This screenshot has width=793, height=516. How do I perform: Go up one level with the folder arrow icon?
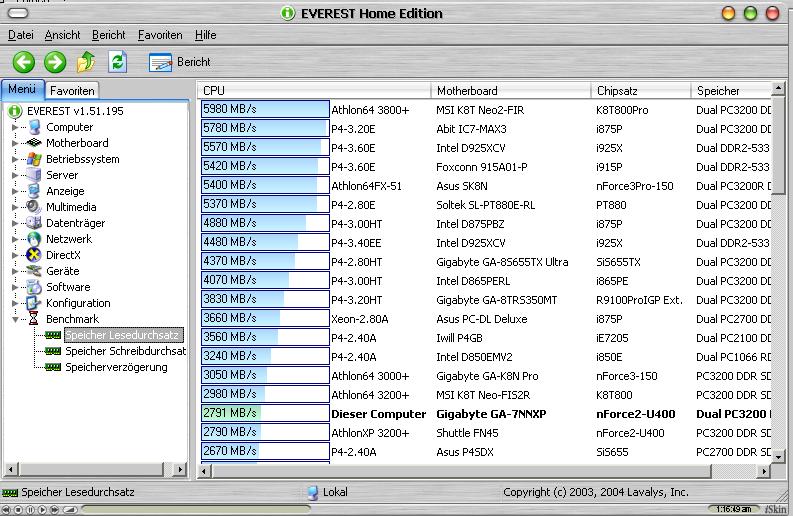[86, 62]
